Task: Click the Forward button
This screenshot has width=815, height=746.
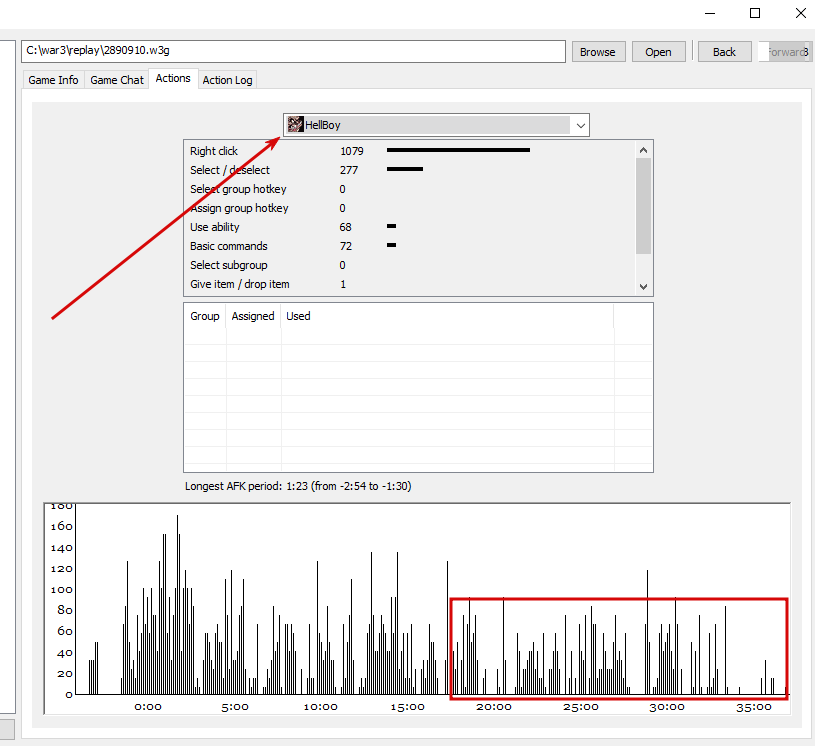Action: pyautogui.click(x=785, y=52)
